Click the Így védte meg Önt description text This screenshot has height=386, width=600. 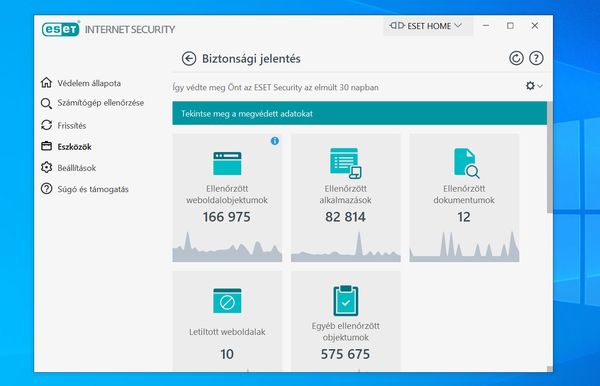(x=276, y=87)
